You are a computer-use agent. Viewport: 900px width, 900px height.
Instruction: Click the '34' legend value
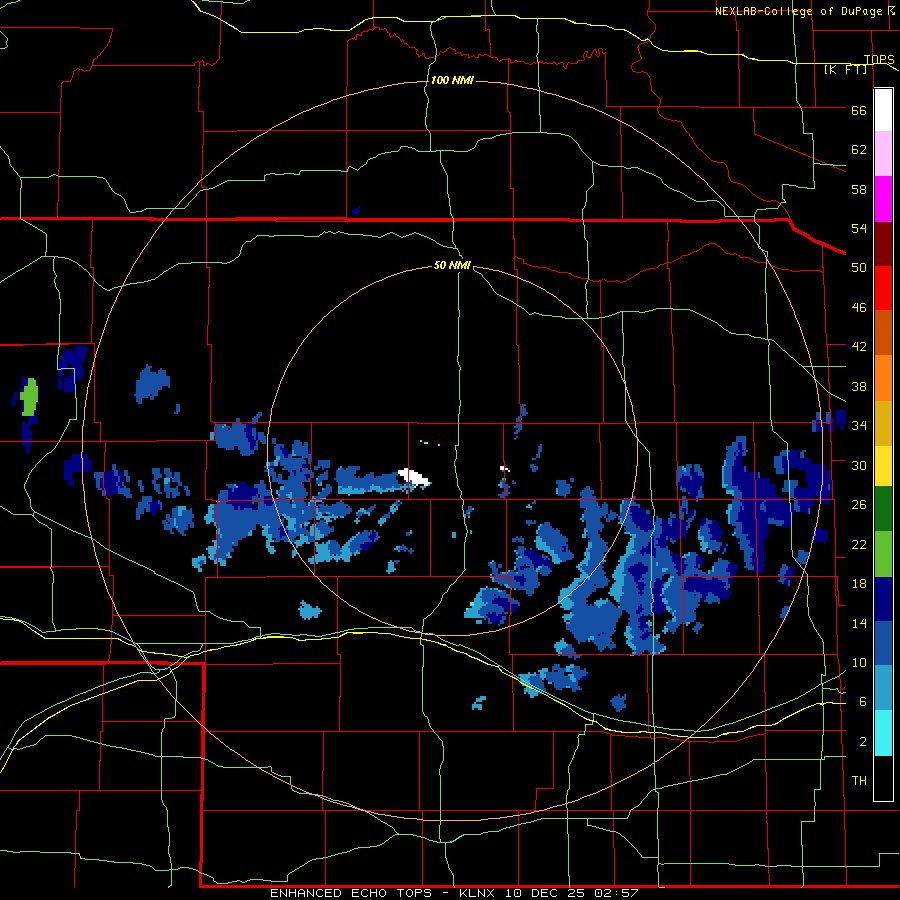(859, 425)
